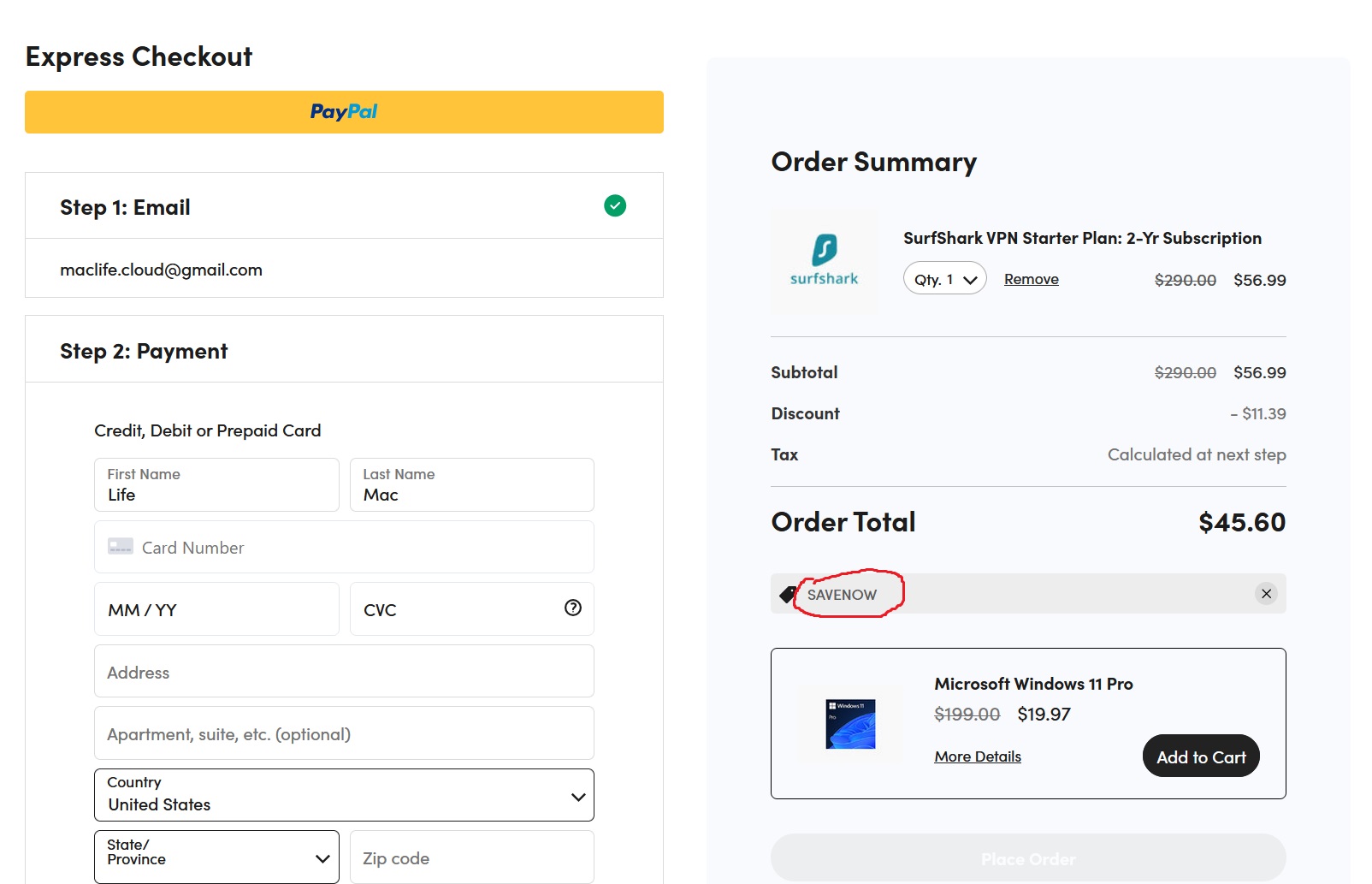Click the Address input field
This screenshot has height=884, width=1372.
click(x=343, y=671)
